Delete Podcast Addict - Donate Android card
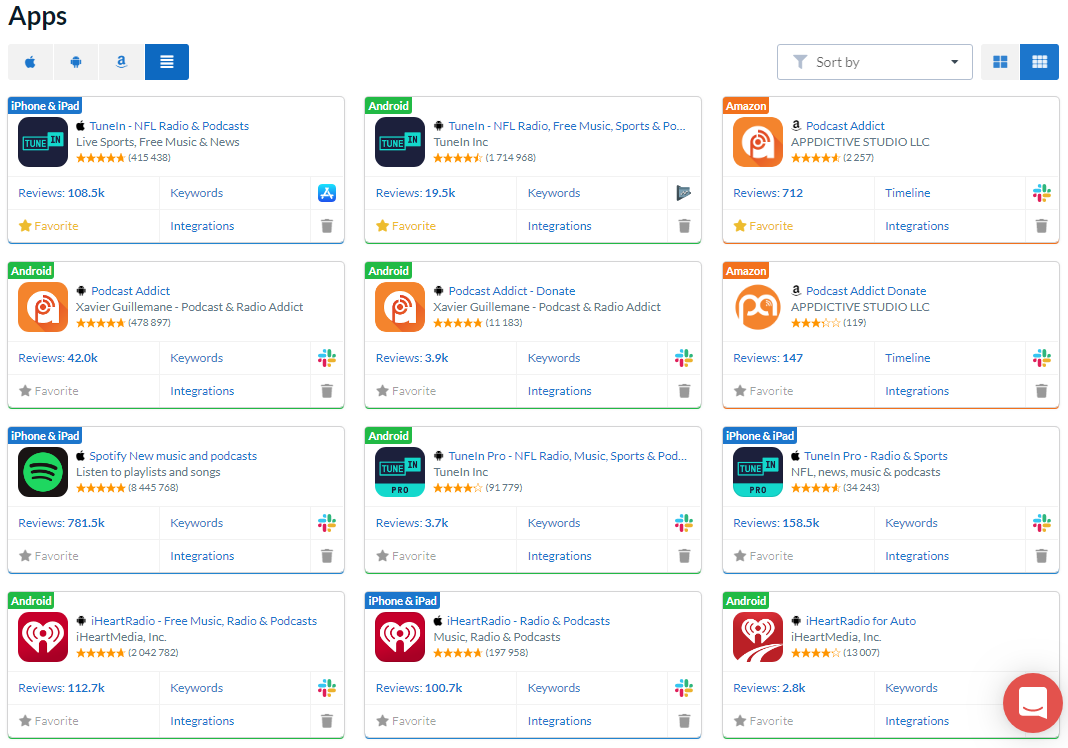The width and height of the screenshot is (1068, 748). (685, 390)
